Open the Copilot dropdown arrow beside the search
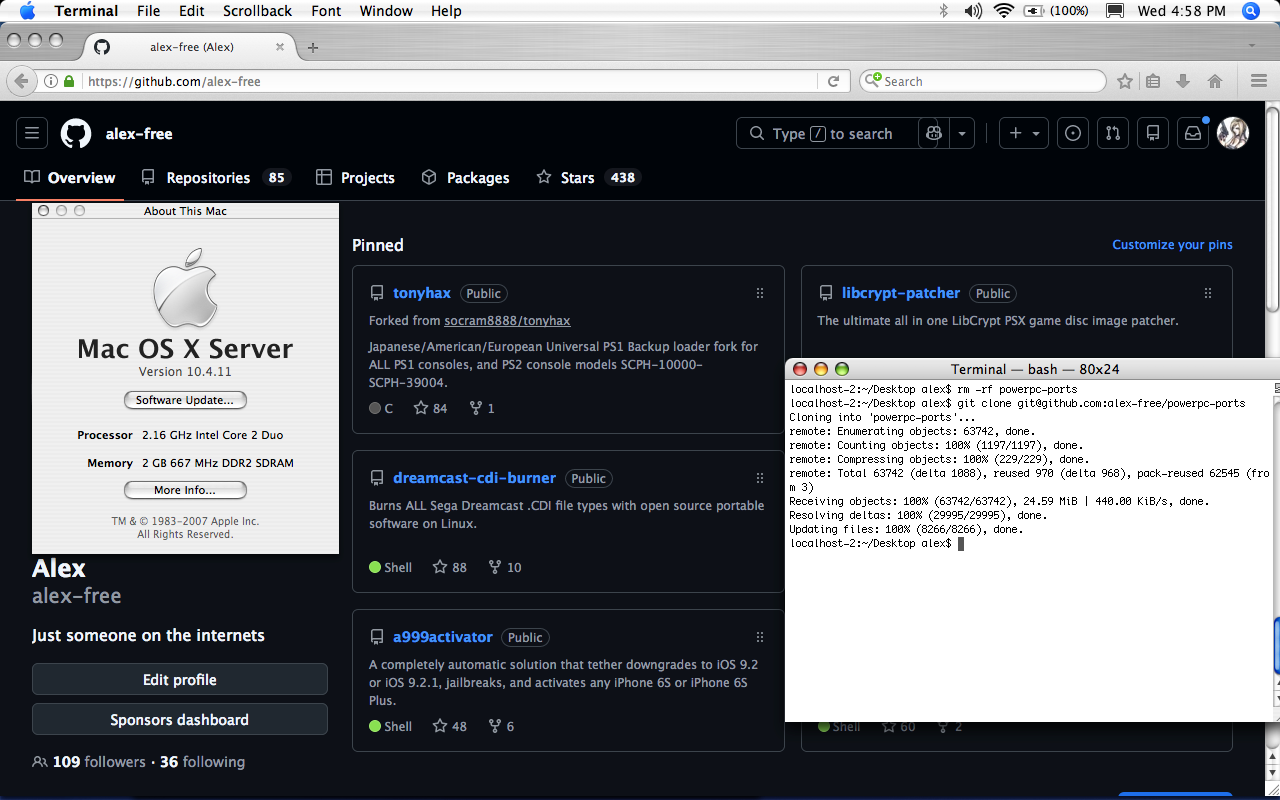The width and height of the screenshot is (1280, 800). (961, 133)
